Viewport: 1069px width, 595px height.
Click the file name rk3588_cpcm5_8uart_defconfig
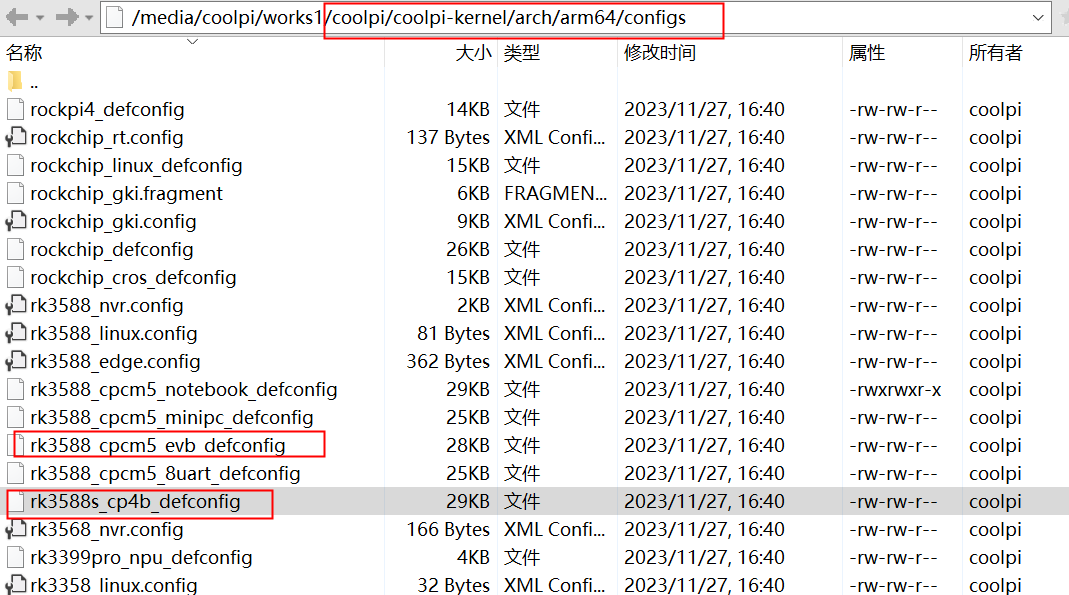click(x=165, y=472)
